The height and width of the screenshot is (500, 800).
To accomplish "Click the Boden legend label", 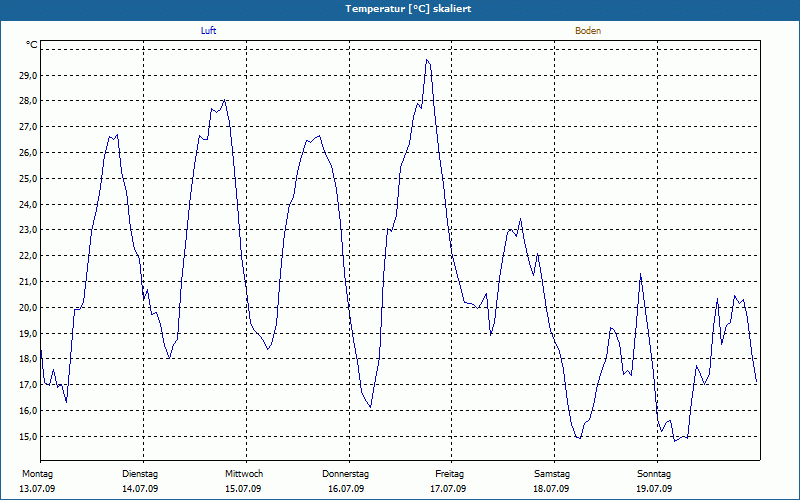I will [588, 31].
